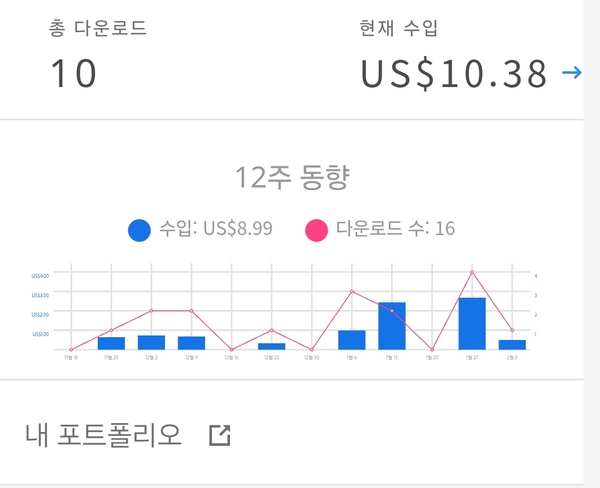Open the external link icon beside 내 포트폴리오

pos(219,435)
